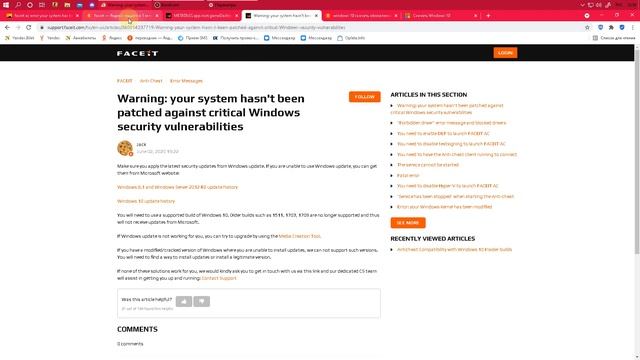
Task: Open 'Windows kernel has been modified' article
Action: tap(444, 207)
